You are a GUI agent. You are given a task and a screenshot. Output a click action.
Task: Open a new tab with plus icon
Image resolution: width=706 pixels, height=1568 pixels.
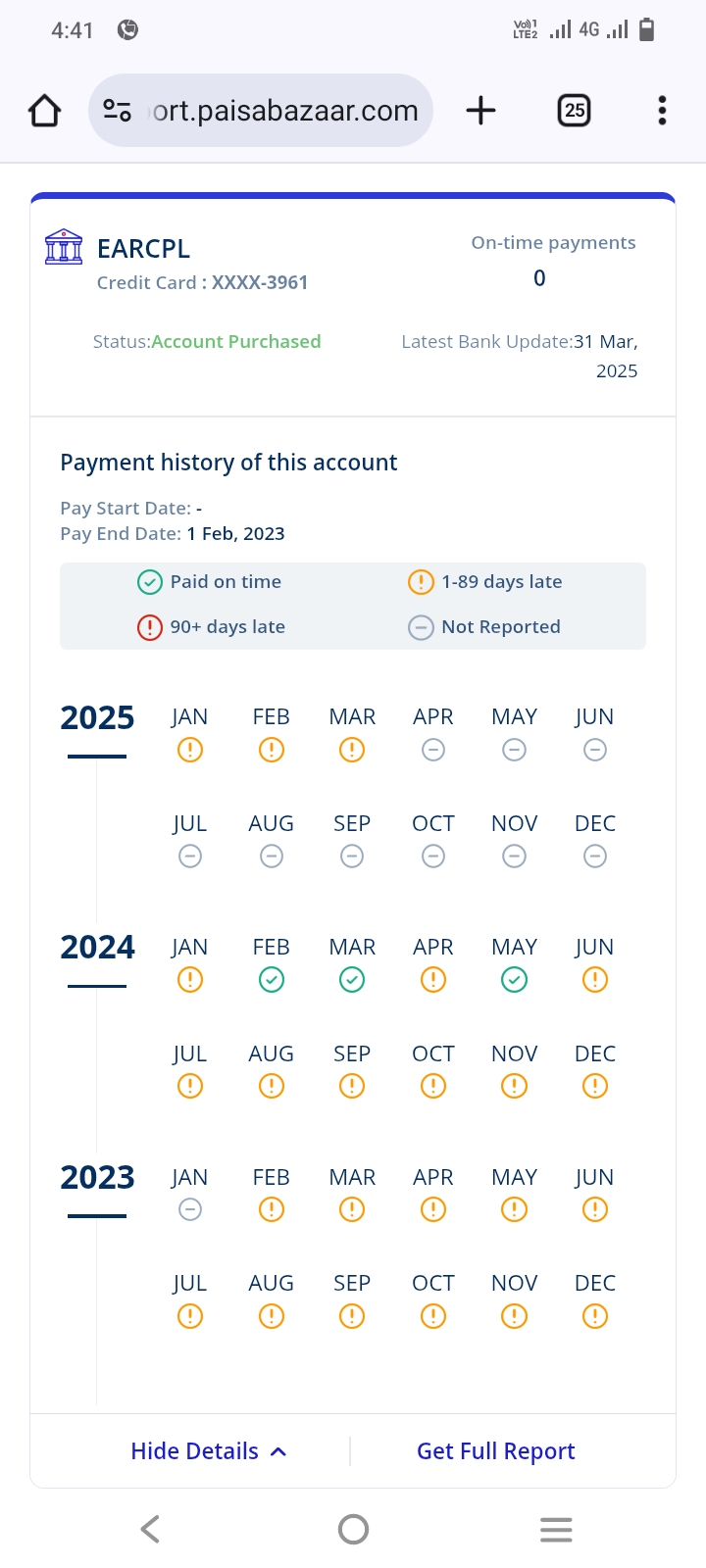click(x=480, y=111)
